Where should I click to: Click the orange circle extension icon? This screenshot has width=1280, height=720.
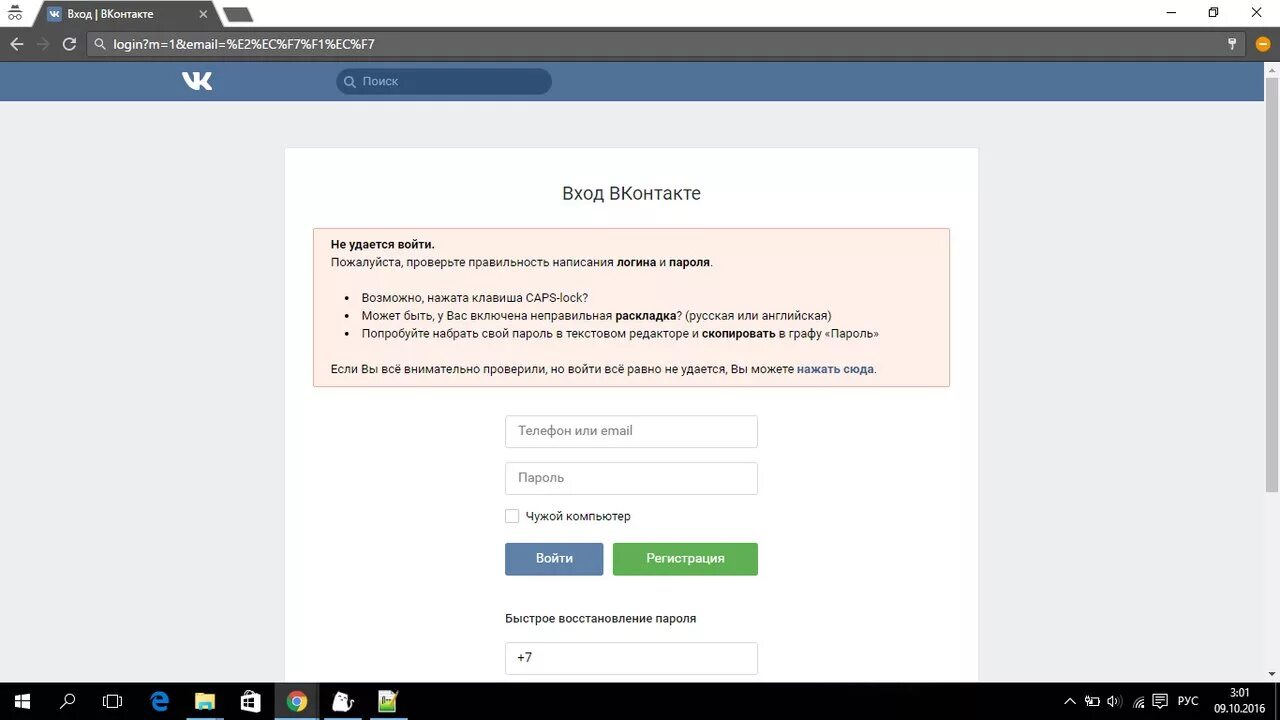pos(1262,44)
